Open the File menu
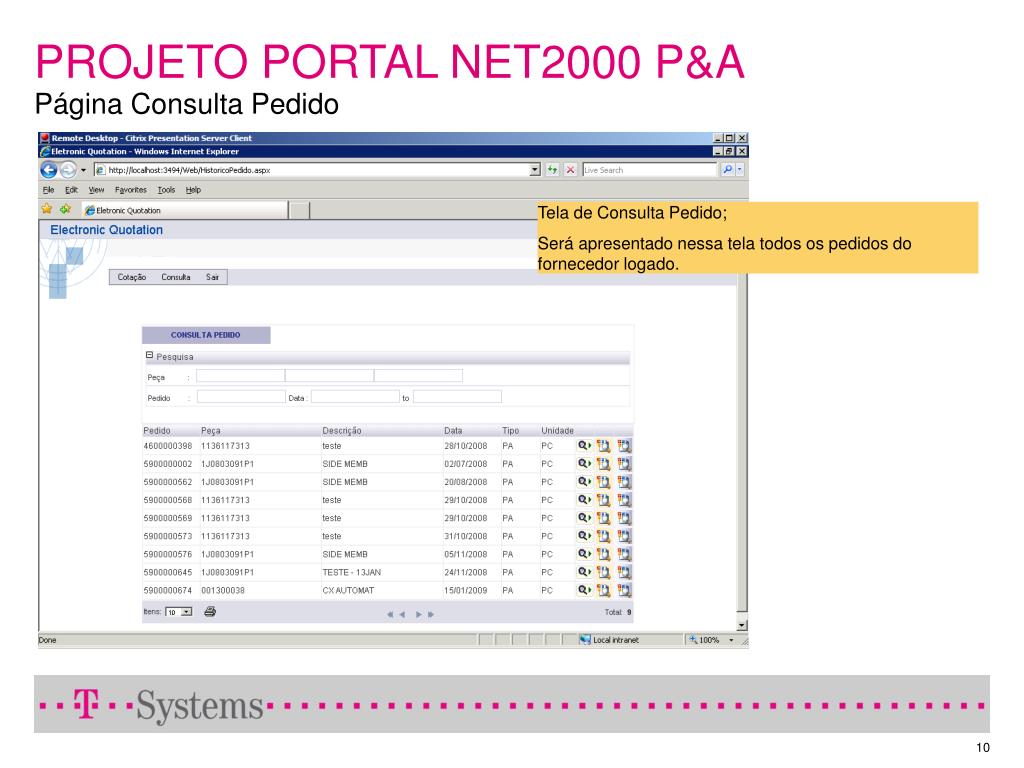Image resolution: width=1024 pixels, height=768 pixels. [x=49, y=190]
